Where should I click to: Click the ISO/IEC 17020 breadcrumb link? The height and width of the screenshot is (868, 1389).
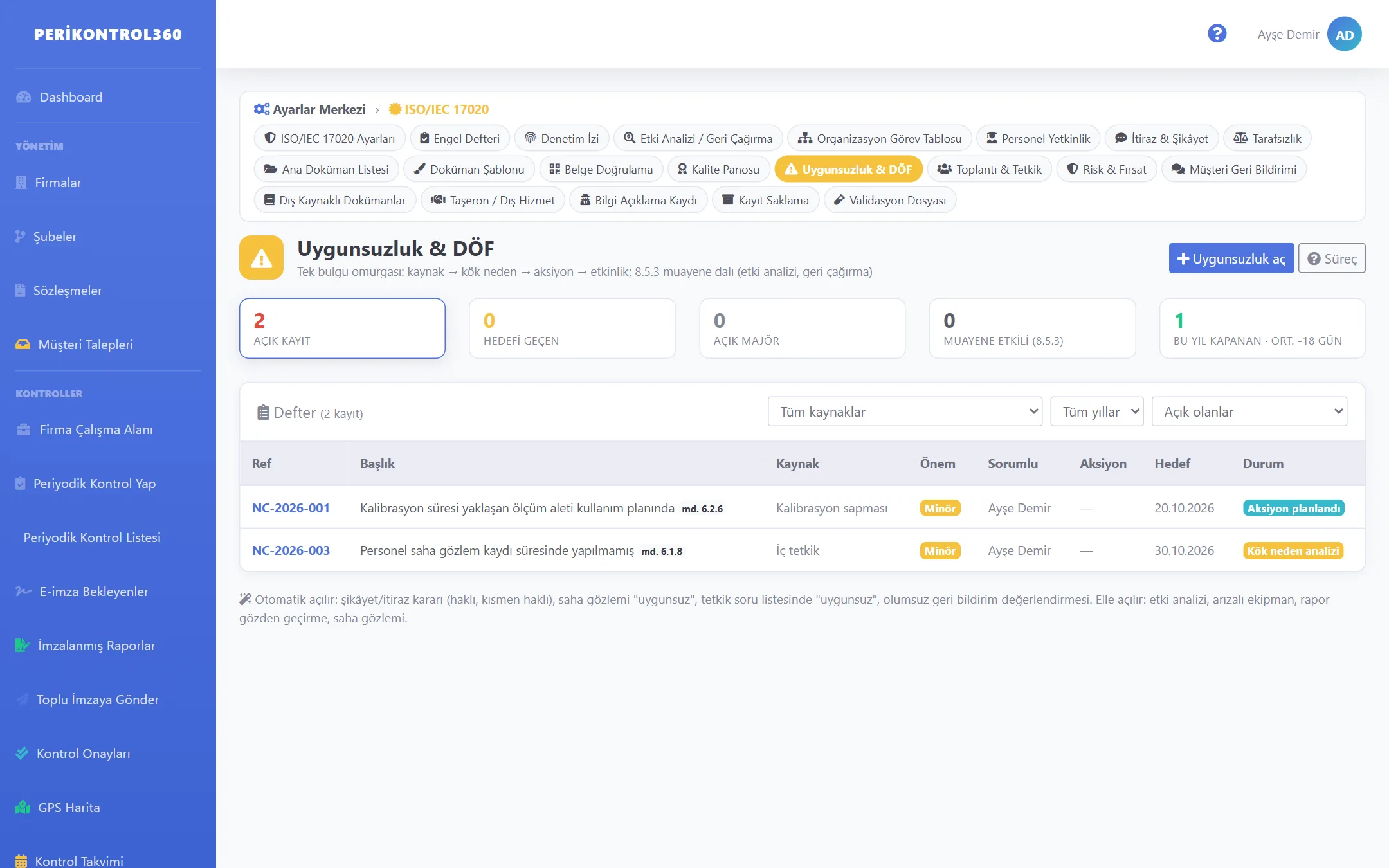439,109
